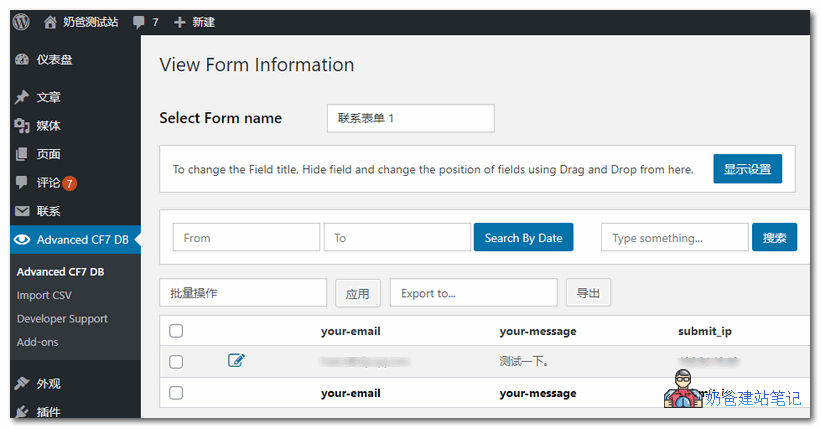Tick the checkbox in the table footer row
821x429 pixels.
[176, 393]
